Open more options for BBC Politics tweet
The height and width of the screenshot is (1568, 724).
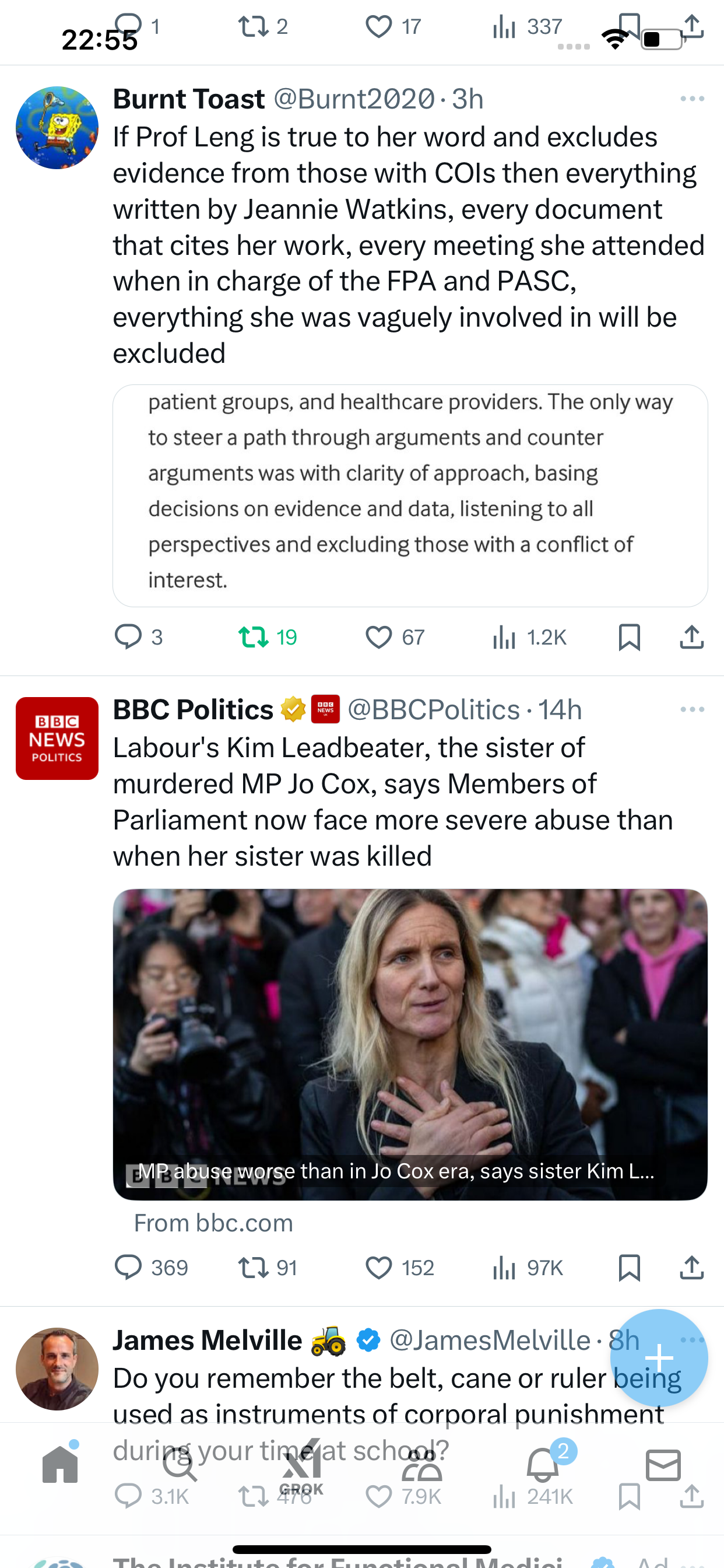tap(693, 709)
